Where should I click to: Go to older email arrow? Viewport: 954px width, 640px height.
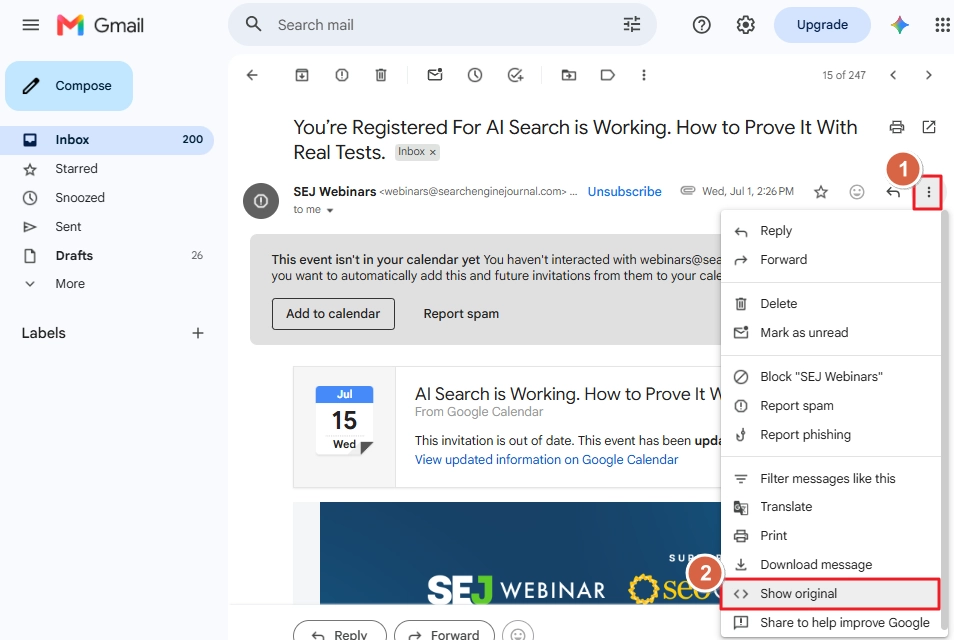point(928,75)
